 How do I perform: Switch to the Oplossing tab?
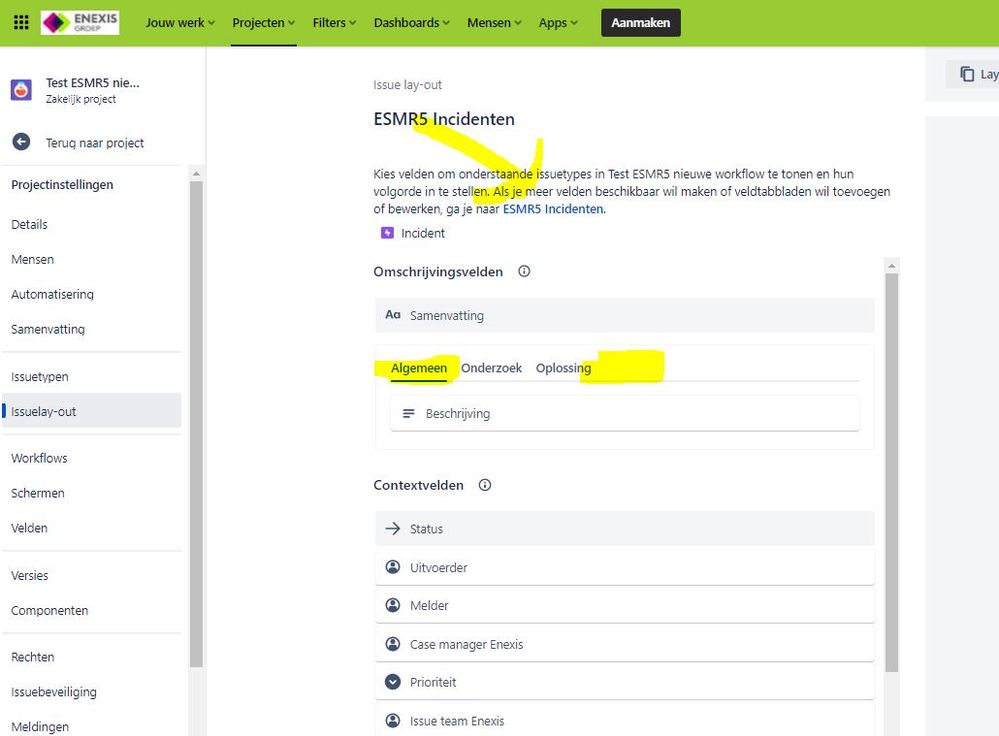click(563, 368)
